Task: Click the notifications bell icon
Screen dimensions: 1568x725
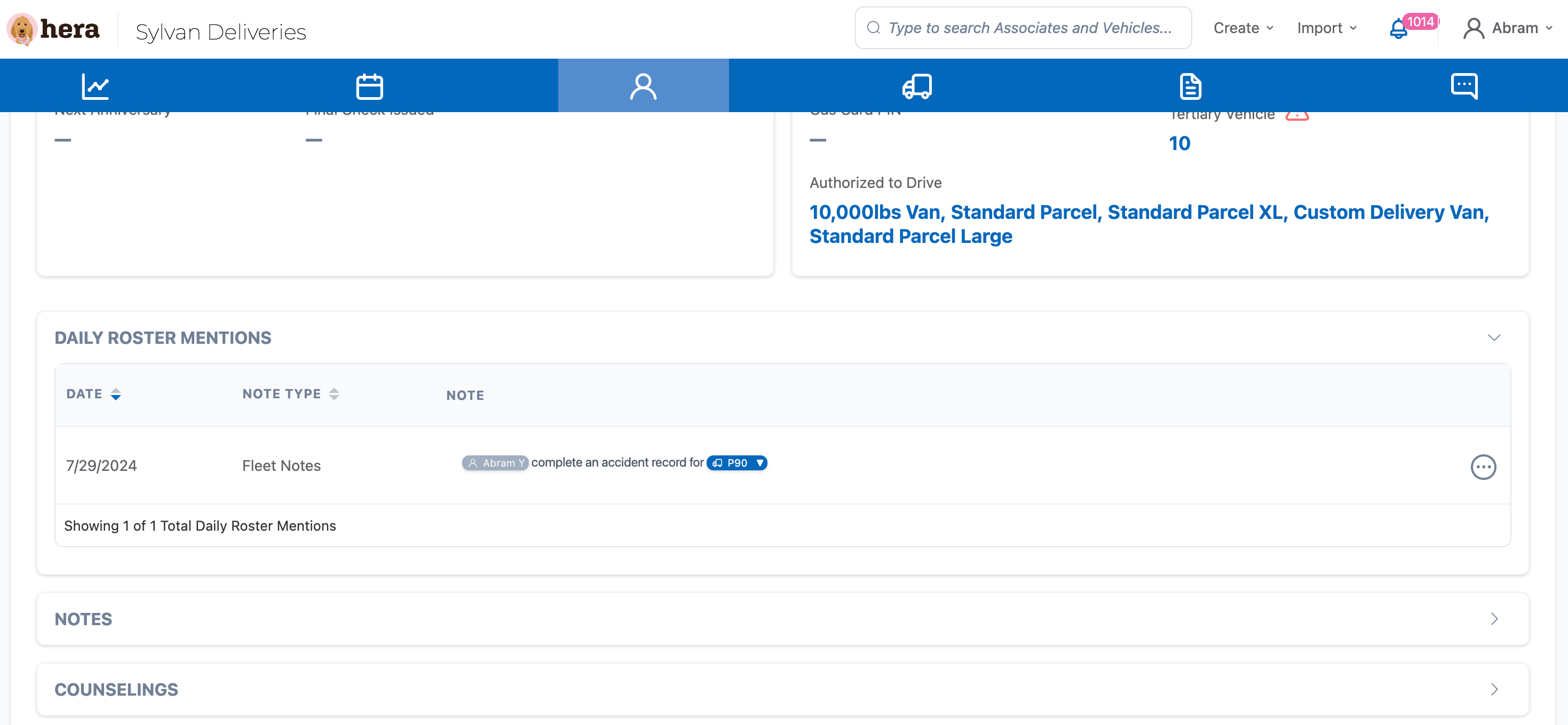Action: click(1398, 29)
